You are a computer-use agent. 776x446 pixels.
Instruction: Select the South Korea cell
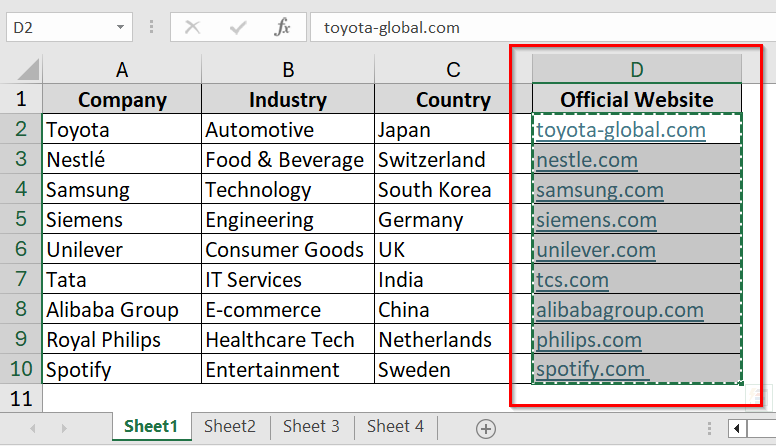pos(453,189)
